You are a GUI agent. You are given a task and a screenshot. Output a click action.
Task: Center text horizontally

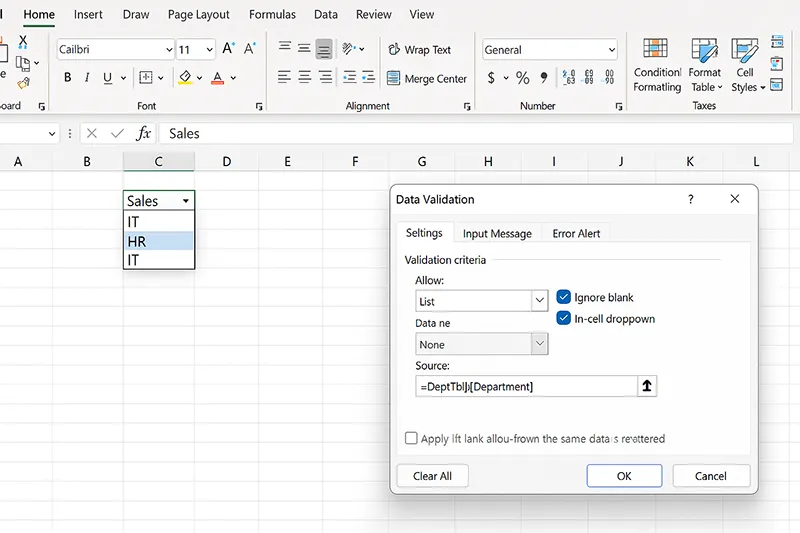(305, 78)
